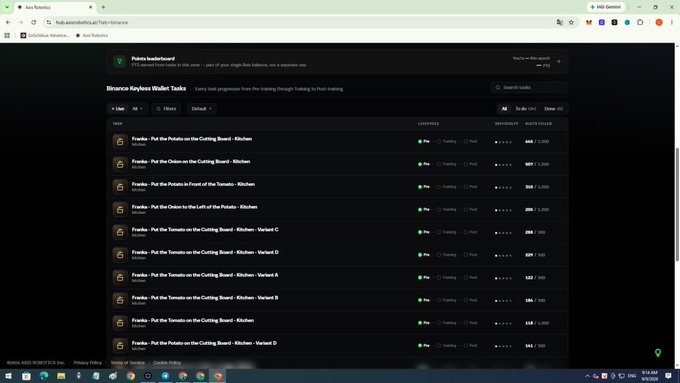Open the Cookie Policy link
The image size is (680, 383).
coord(167,363)
